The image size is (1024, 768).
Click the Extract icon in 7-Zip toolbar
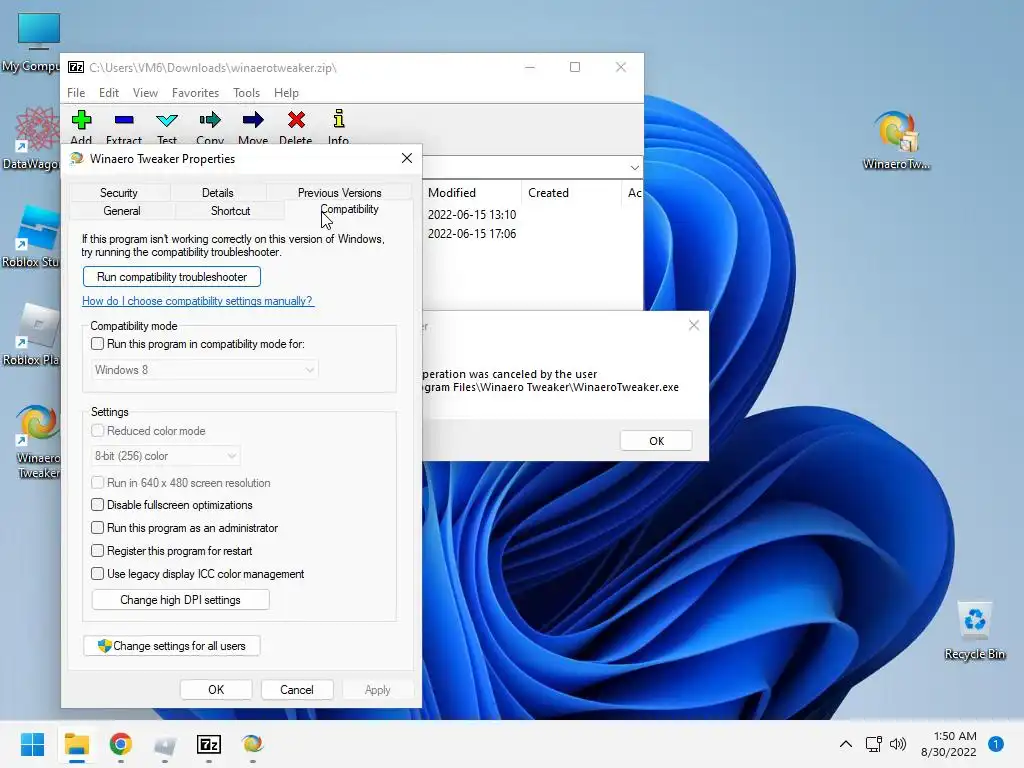(123, 120)
